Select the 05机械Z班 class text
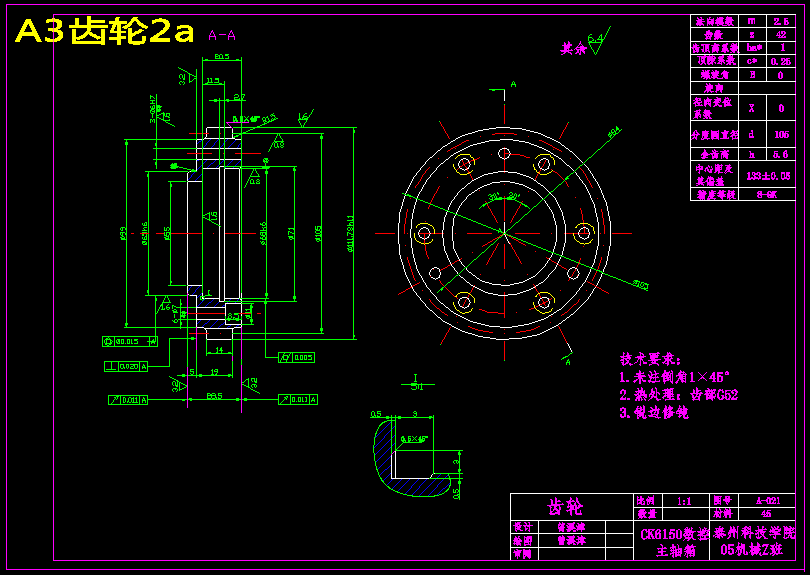Screen dimensions: 810x575 point(752,550)
